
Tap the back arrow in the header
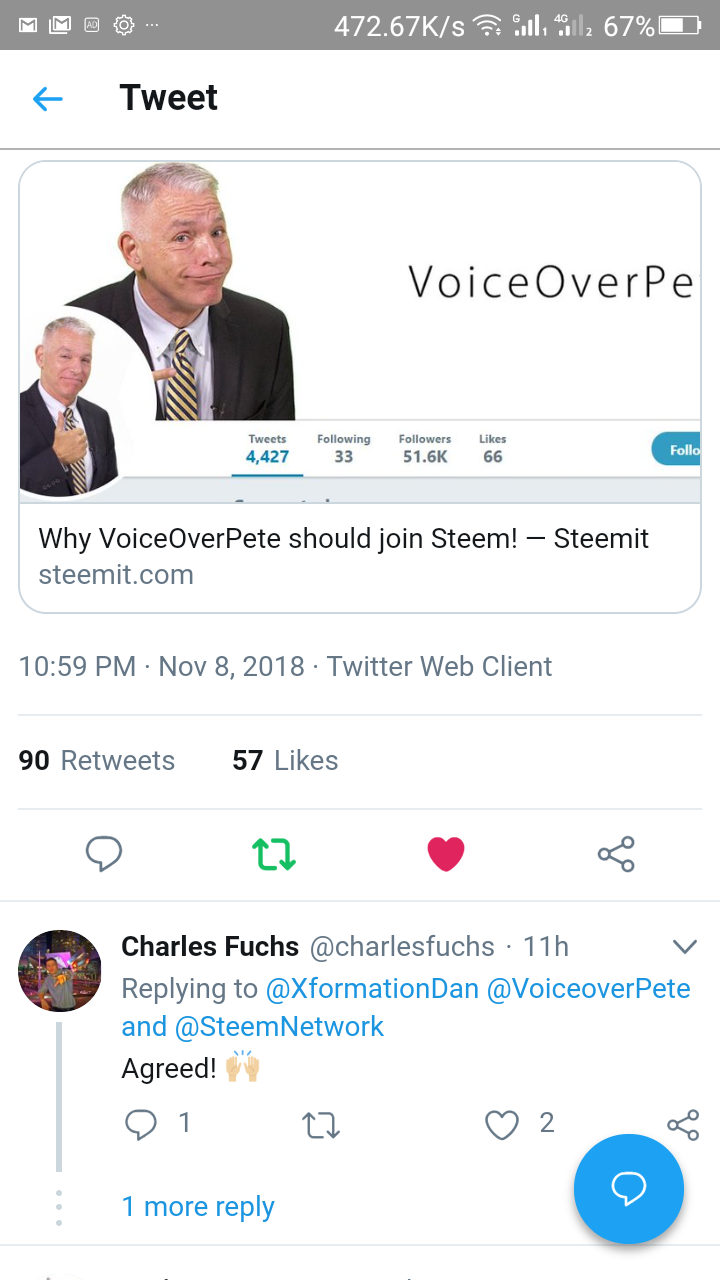(47, 98)
